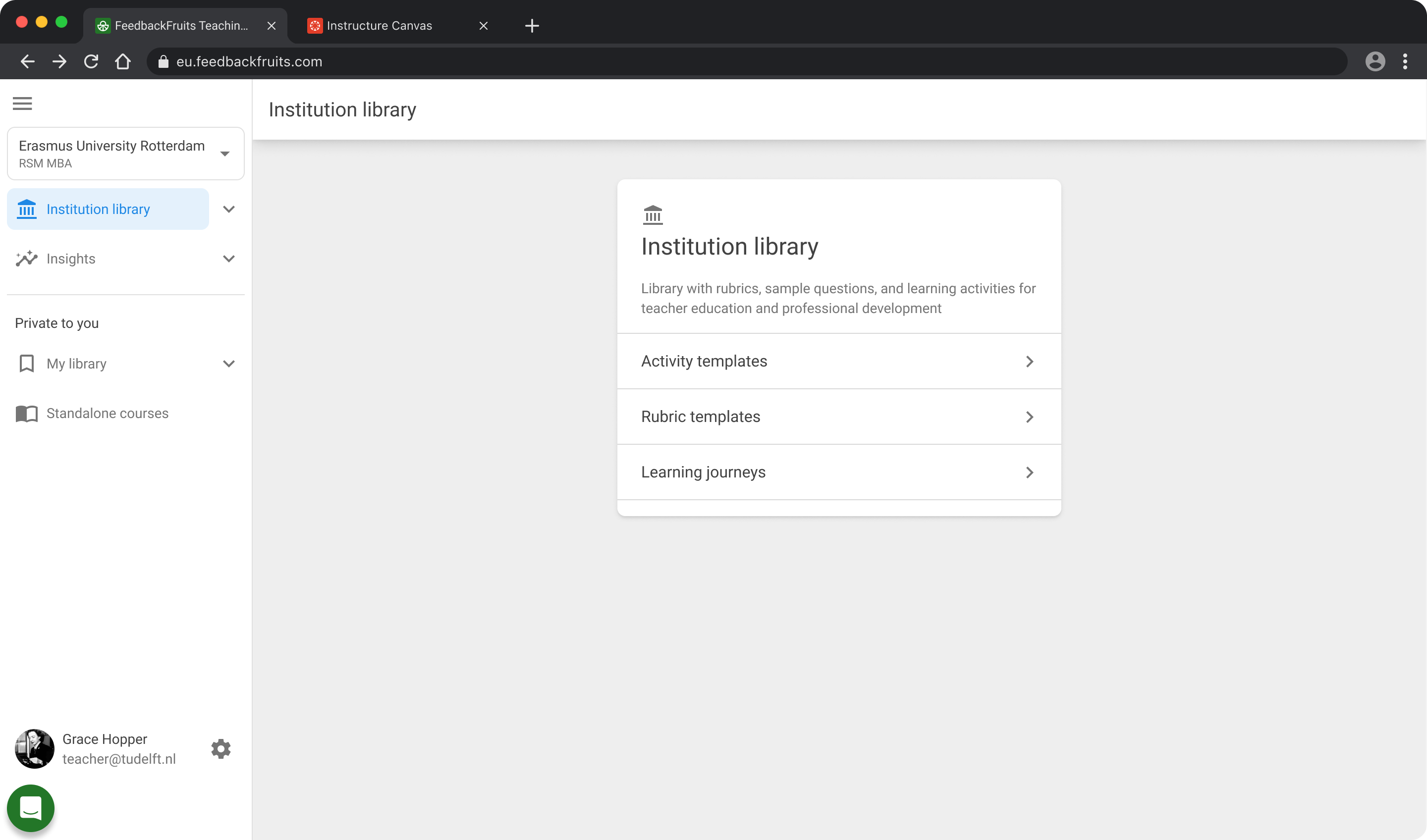The image size is (1427, 840).
Task: Select Institution library in sidebar
Action: point(108,209)
